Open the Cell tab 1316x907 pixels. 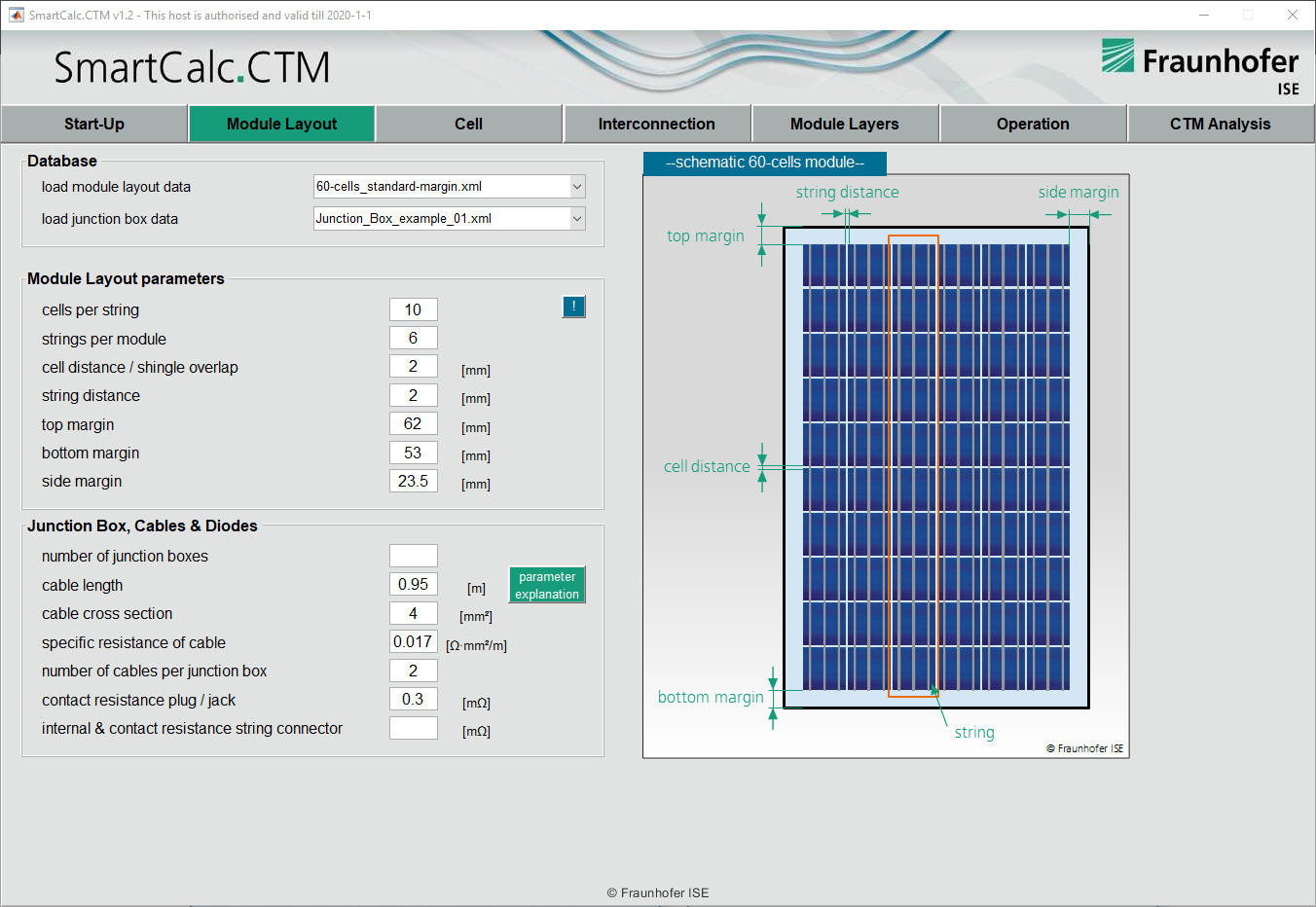(x=468, y=124)
